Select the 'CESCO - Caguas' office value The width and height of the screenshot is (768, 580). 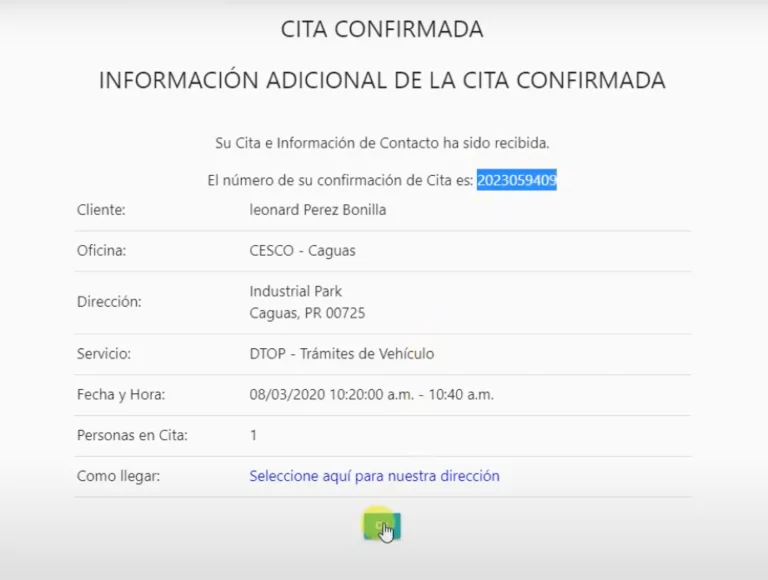[302, 251]
